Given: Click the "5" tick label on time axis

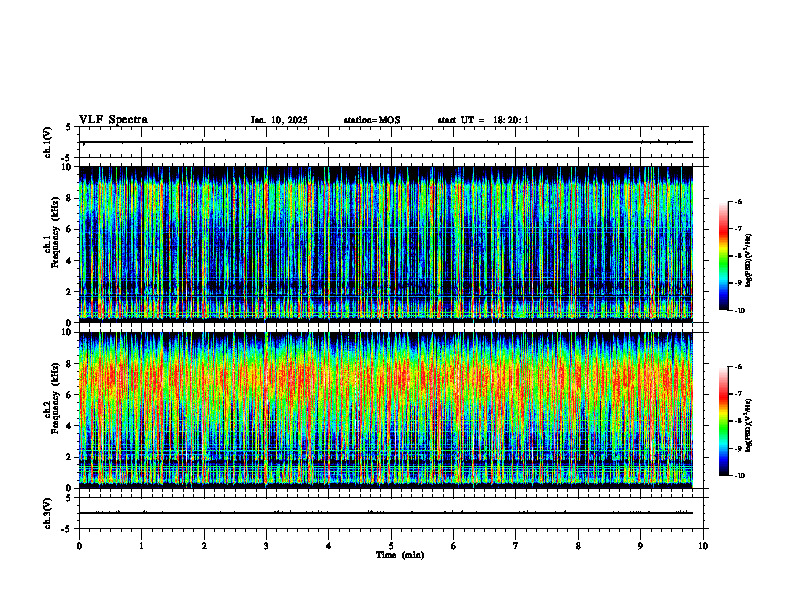Looking at the screenshot, I should [x=391, y=546].
